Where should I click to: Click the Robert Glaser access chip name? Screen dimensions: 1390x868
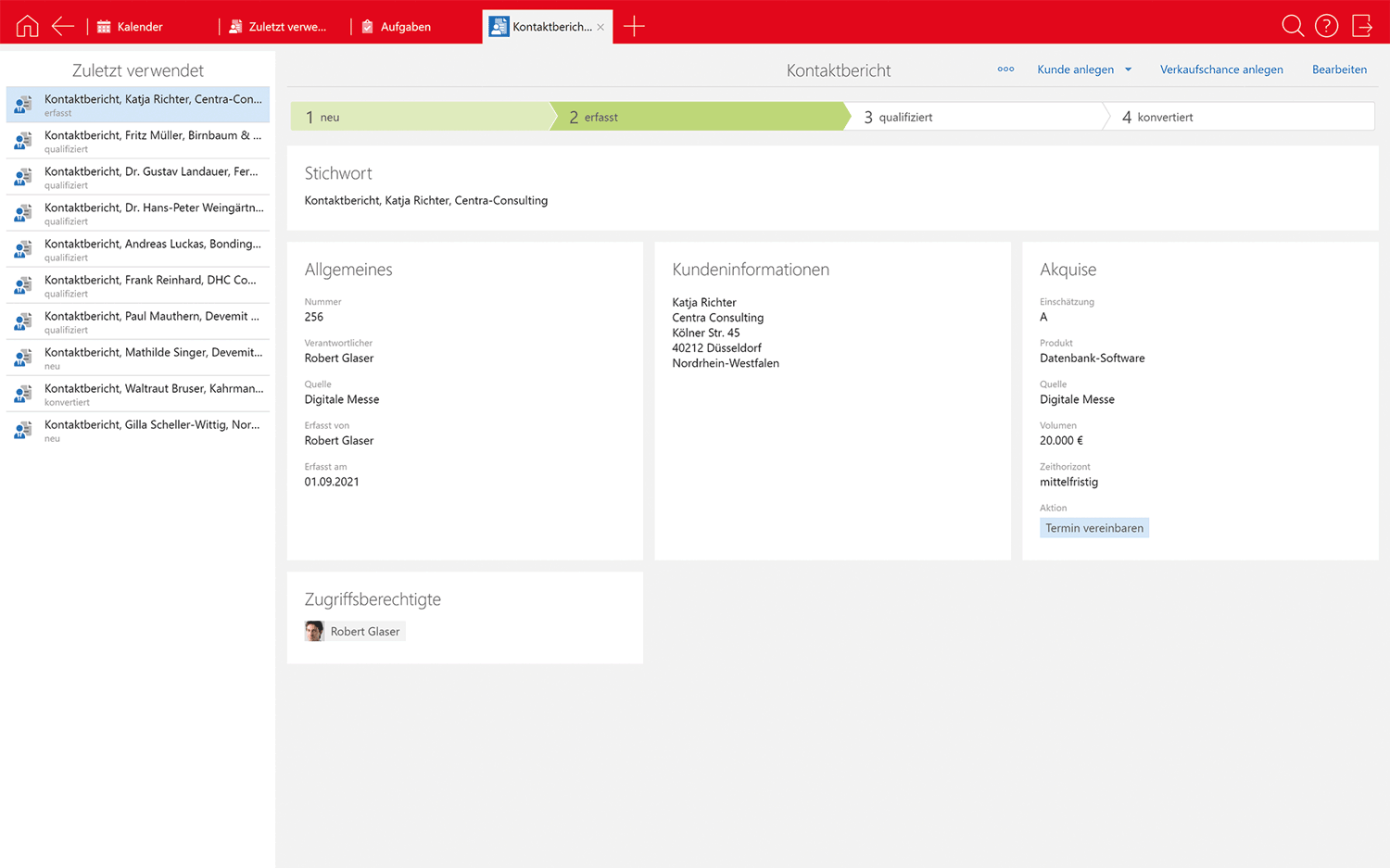click(x=365, y=631)
